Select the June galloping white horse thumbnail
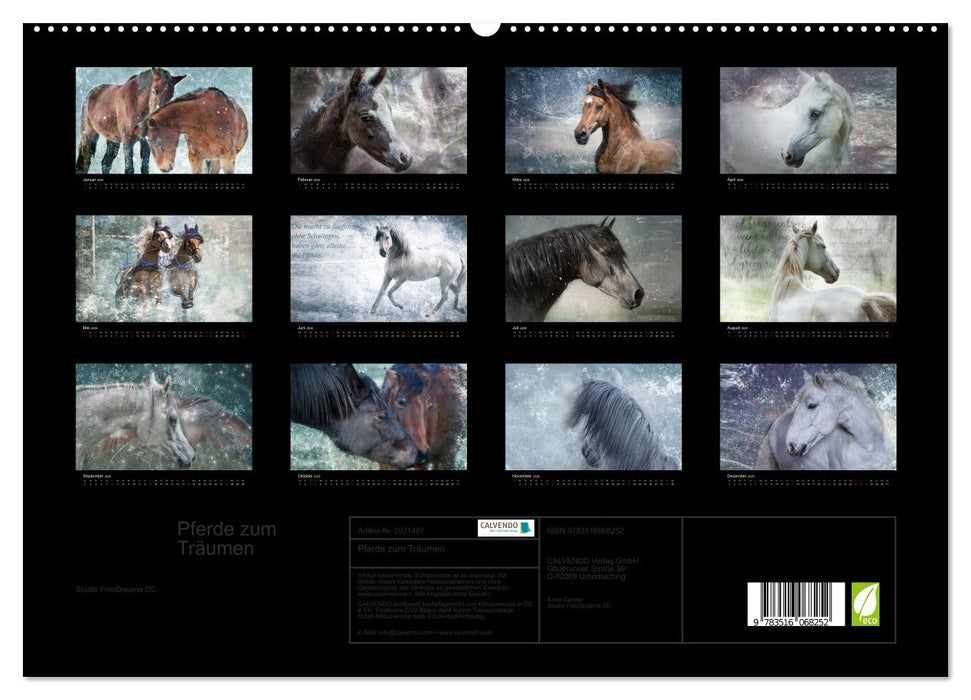 coord(378,268)
